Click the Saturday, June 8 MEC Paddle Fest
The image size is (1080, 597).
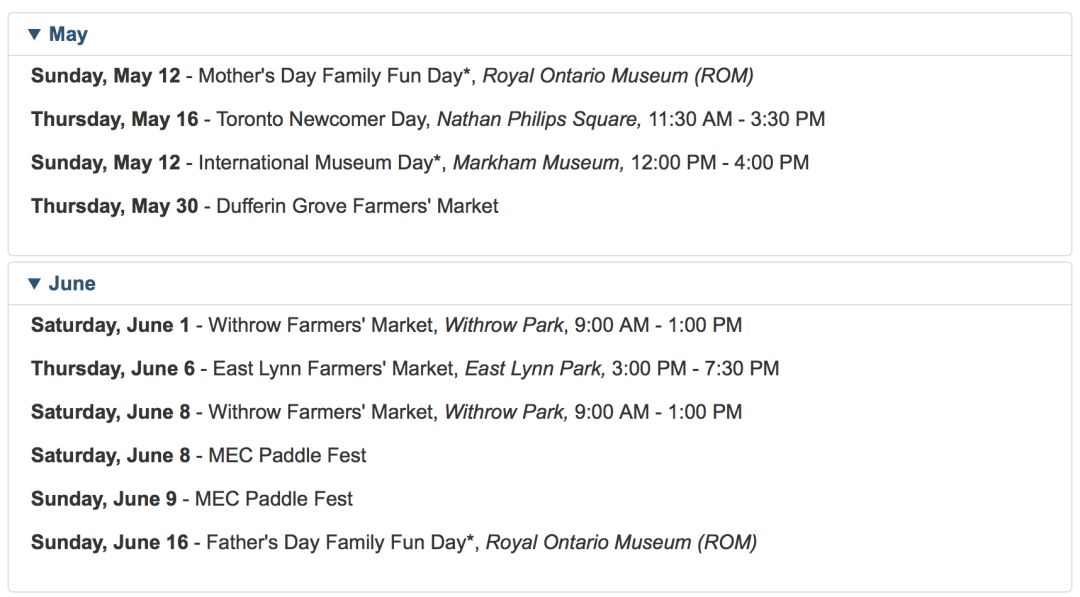[x=199, y=455]
